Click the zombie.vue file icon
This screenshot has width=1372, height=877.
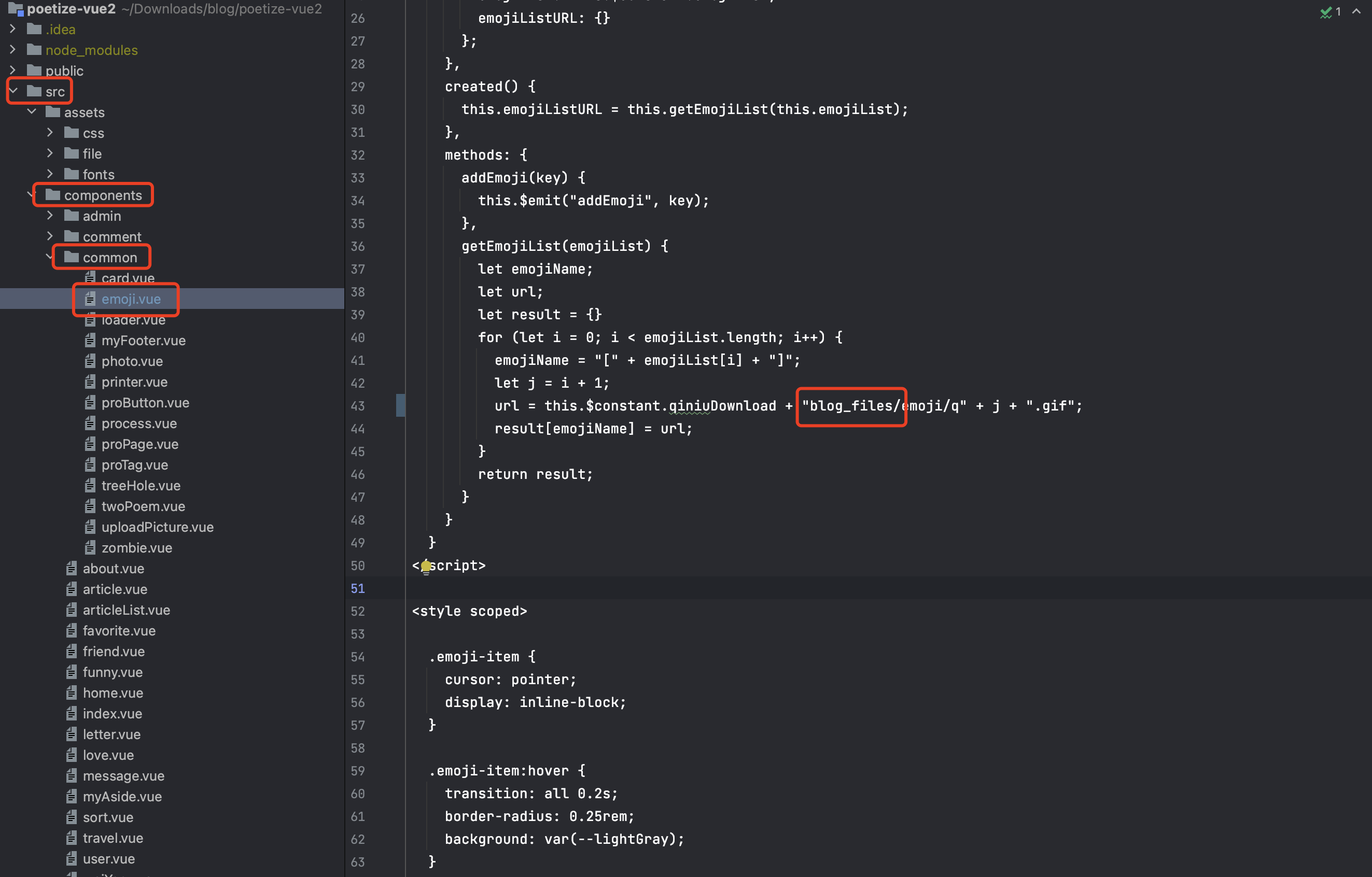[90, 548]
